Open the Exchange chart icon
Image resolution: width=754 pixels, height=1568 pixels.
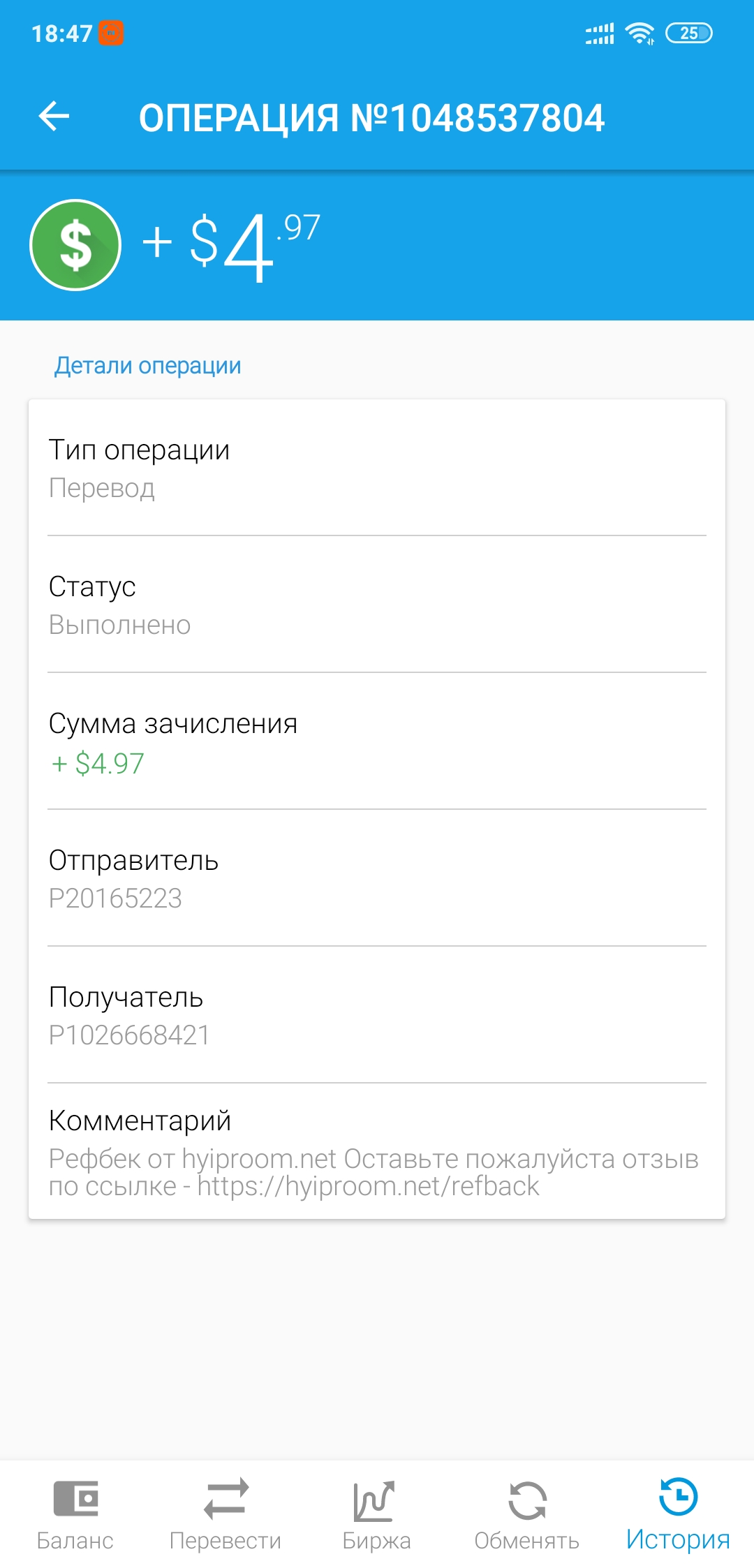click(376, 1500)
